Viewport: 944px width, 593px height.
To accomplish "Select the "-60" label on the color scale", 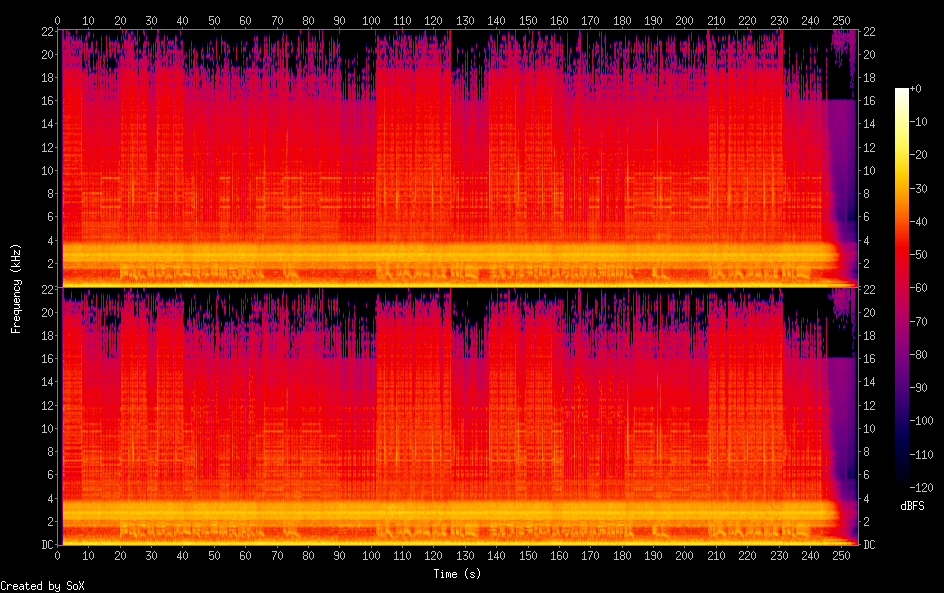I will click(x=919, y=288).
